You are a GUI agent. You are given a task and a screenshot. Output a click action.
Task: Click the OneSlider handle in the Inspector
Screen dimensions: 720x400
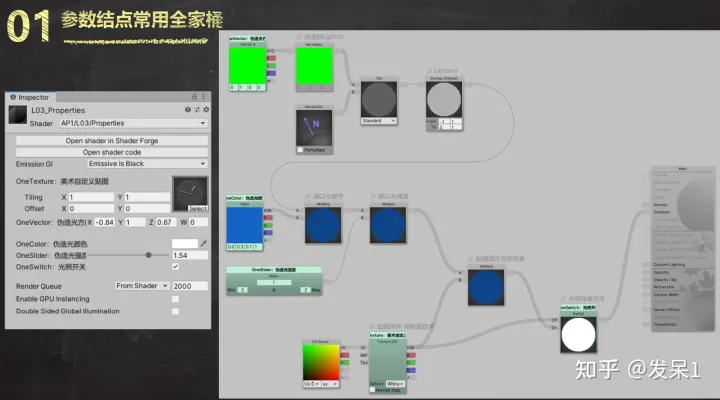tap(148, 255)
